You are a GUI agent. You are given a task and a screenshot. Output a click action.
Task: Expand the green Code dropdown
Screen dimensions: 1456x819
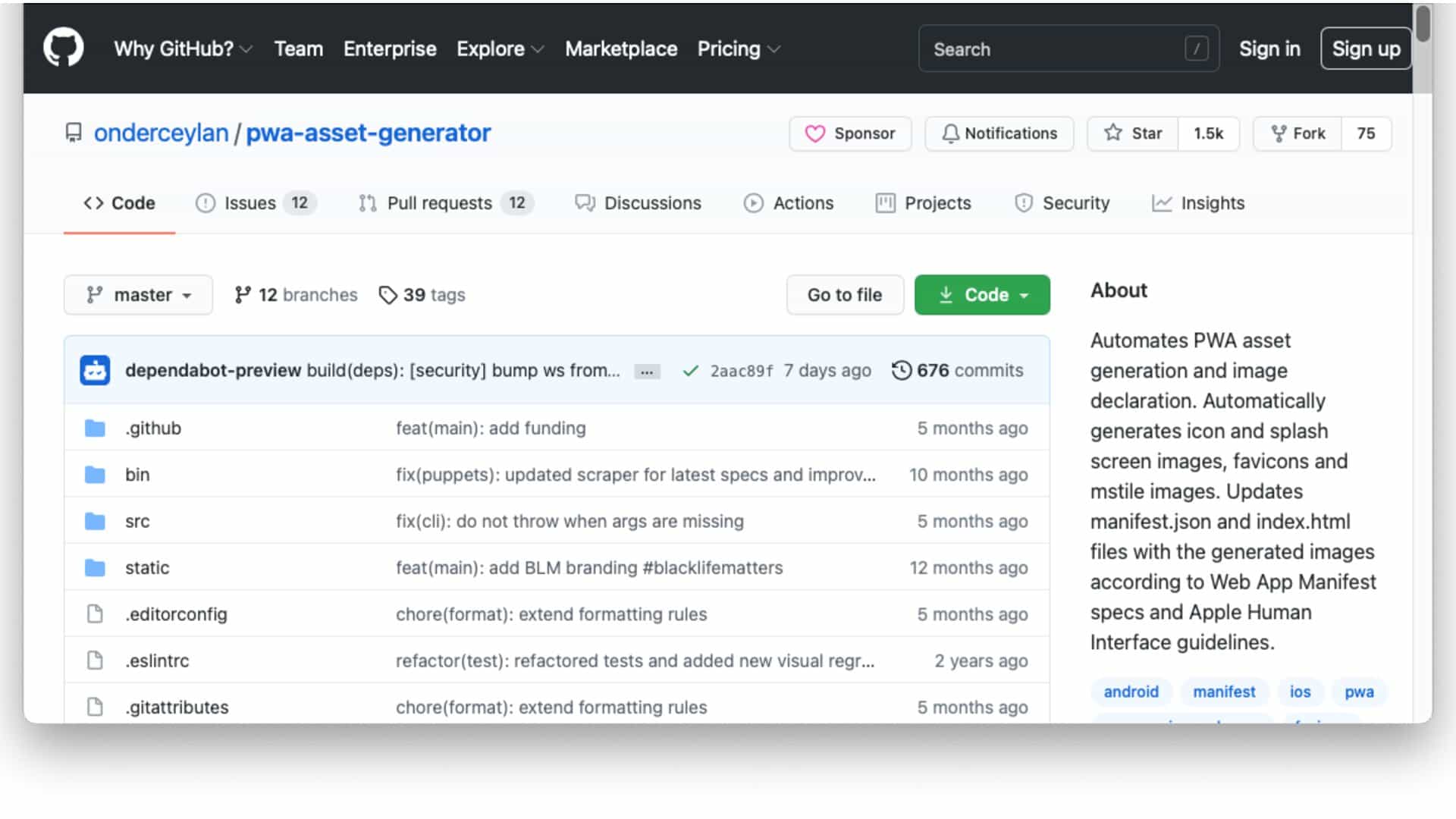coord(982,295)
